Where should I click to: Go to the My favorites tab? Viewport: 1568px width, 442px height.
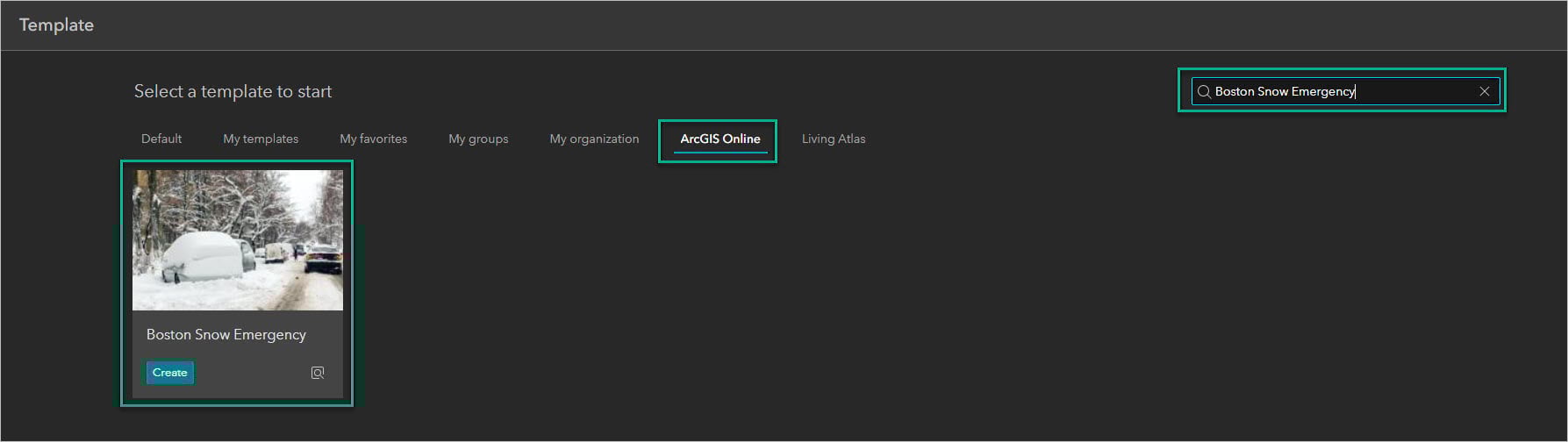click(x=373, y=139)
